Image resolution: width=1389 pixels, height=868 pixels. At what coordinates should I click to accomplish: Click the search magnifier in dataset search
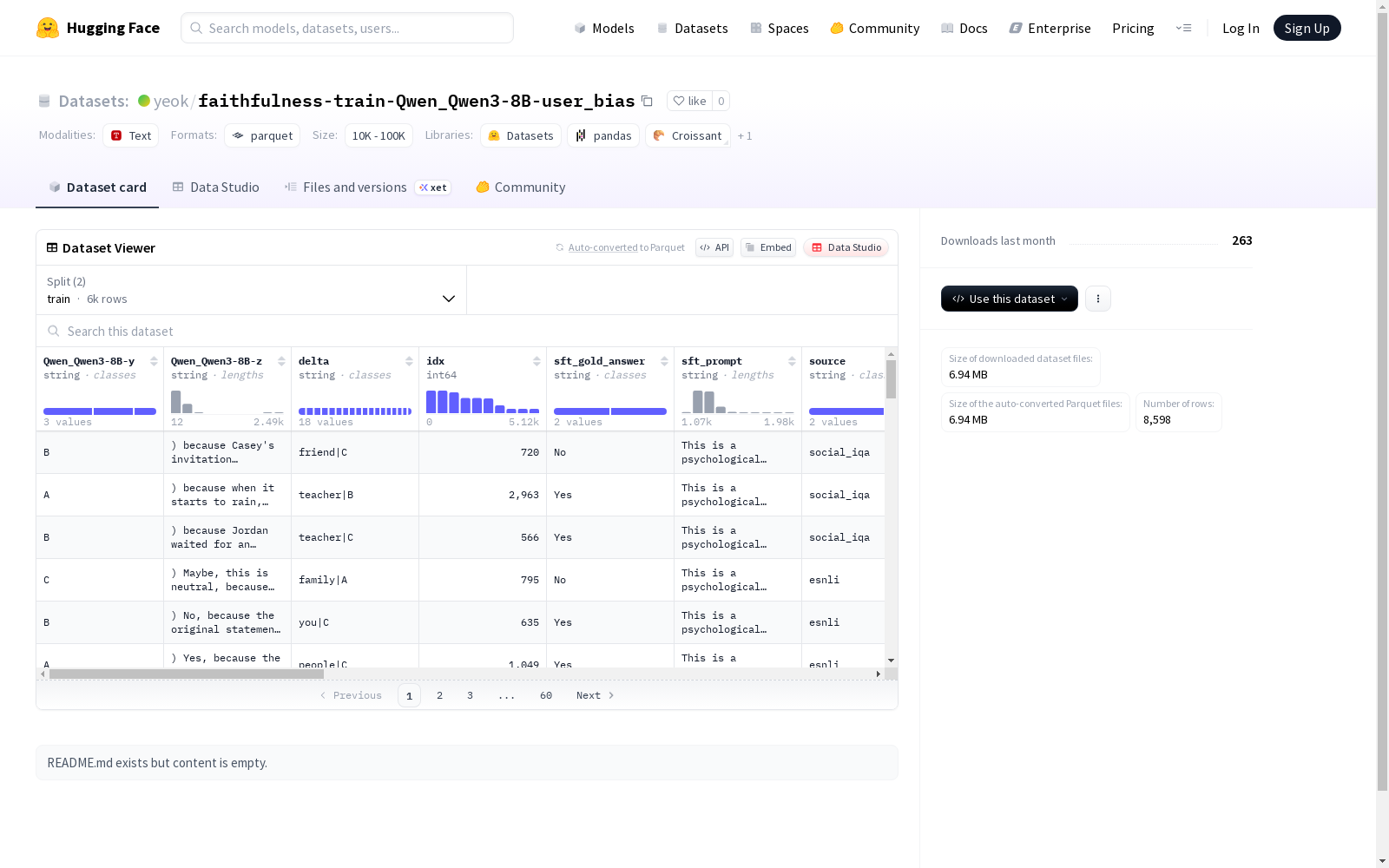coord(54,332)
